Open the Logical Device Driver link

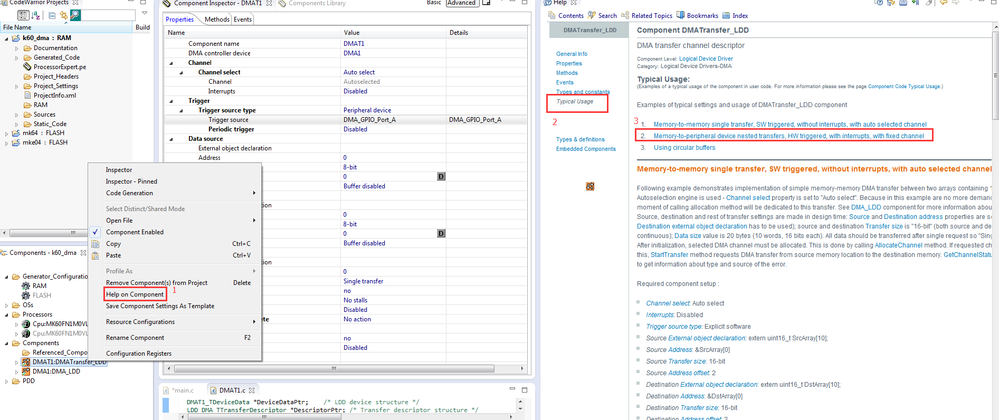tap(706, 59)
